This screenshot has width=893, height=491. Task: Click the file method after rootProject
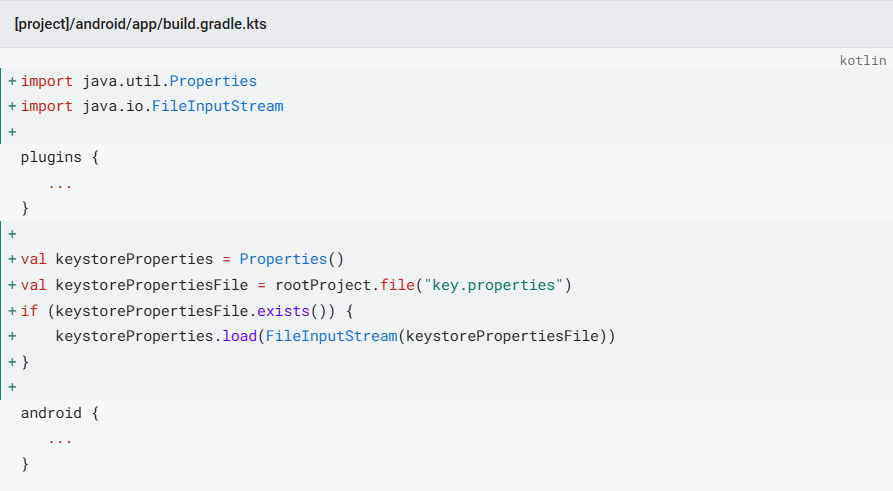396,285
